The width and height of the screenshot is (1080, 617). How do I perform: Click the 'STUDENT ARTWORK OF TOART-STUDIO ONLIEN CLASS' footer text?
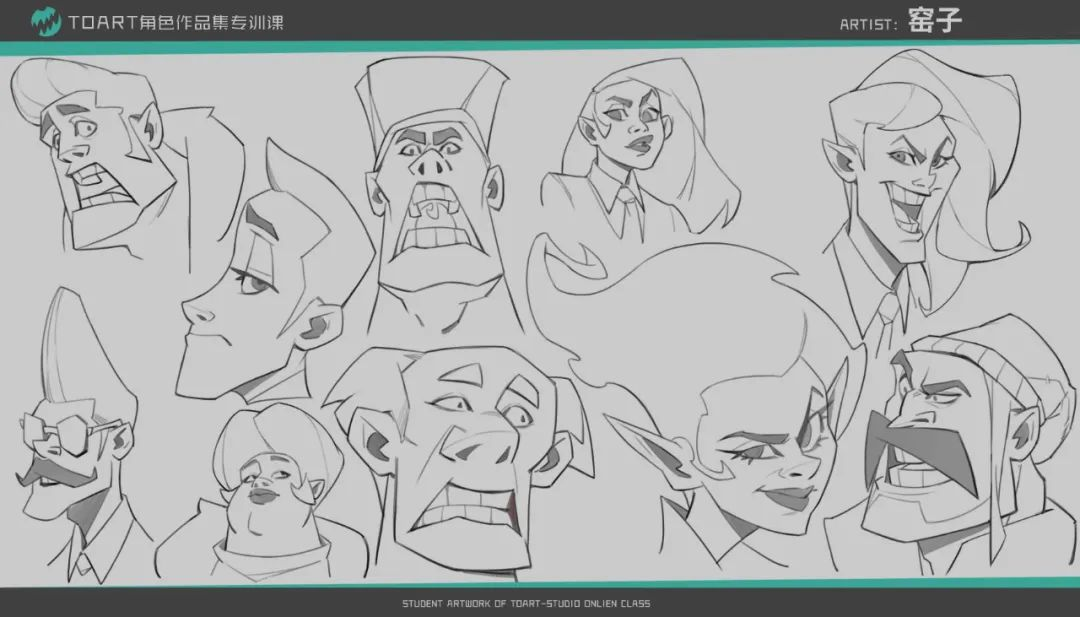(526, 603)
